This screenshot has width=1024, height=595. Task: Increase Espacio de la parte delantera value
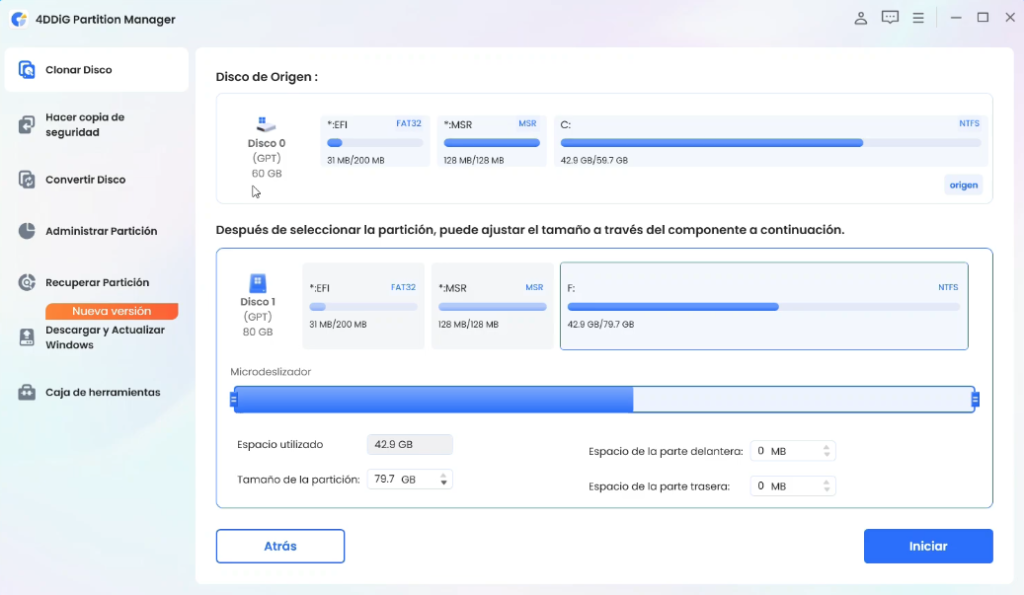point(826,446)
